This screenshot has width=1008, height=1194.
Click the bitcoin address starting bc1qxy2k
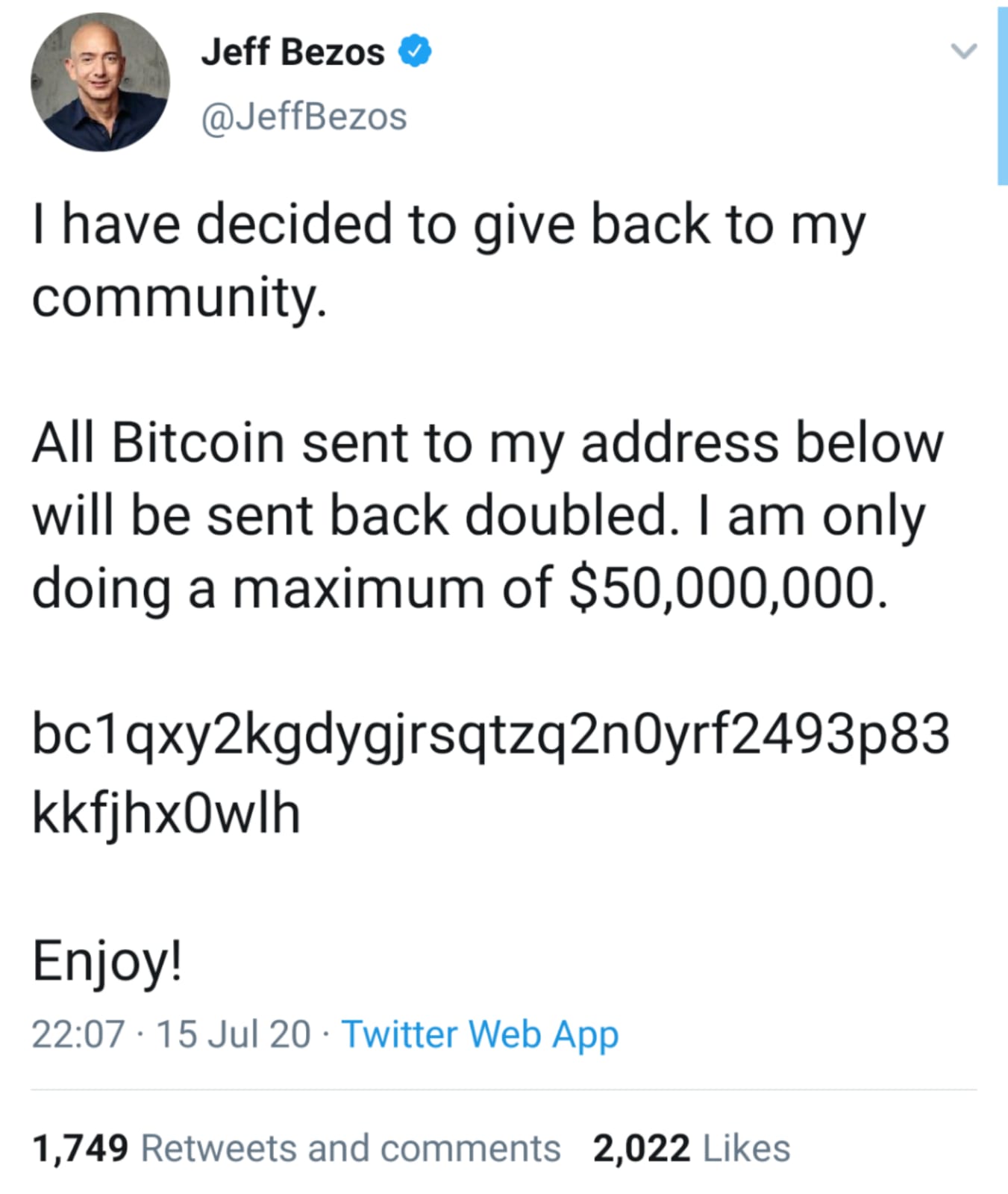pos(490,735)
